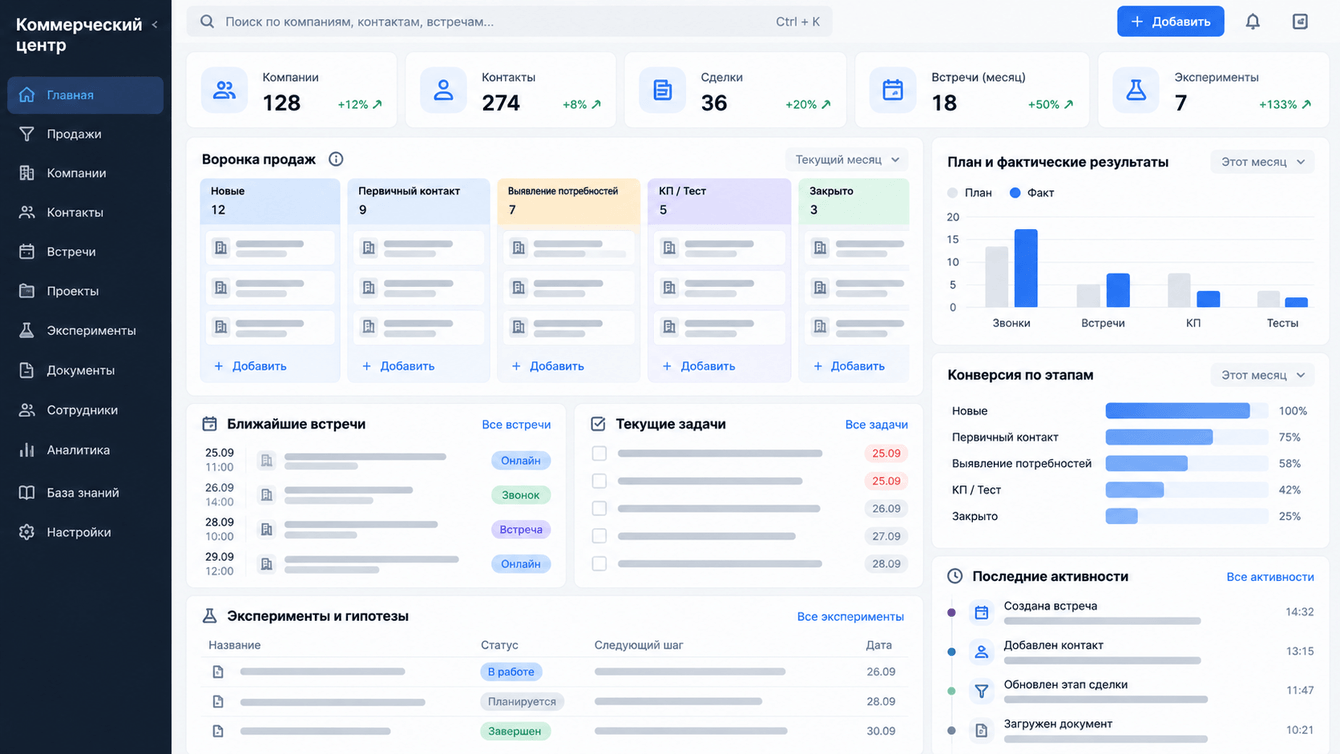Open the Все эксперименты link
The height and width of the screenshot is (754, 1340).
pos(850,616)
